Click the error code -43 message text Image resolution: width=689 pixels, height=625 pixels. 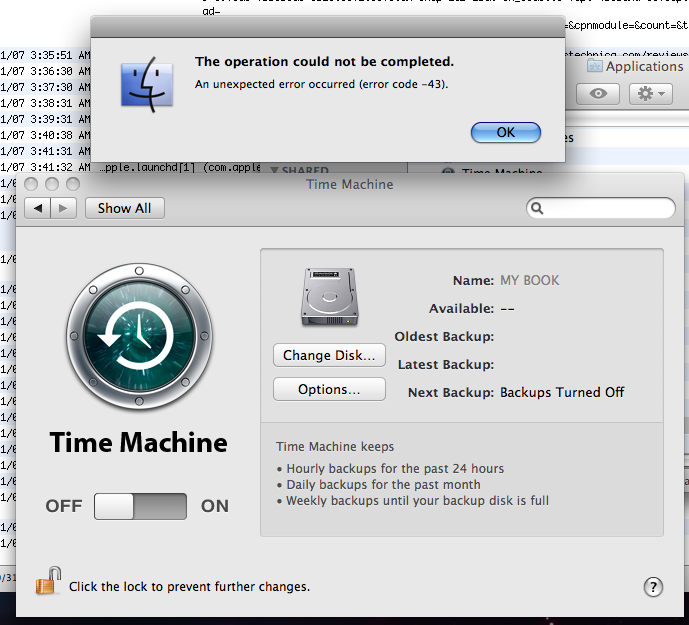tap(321, 84)
